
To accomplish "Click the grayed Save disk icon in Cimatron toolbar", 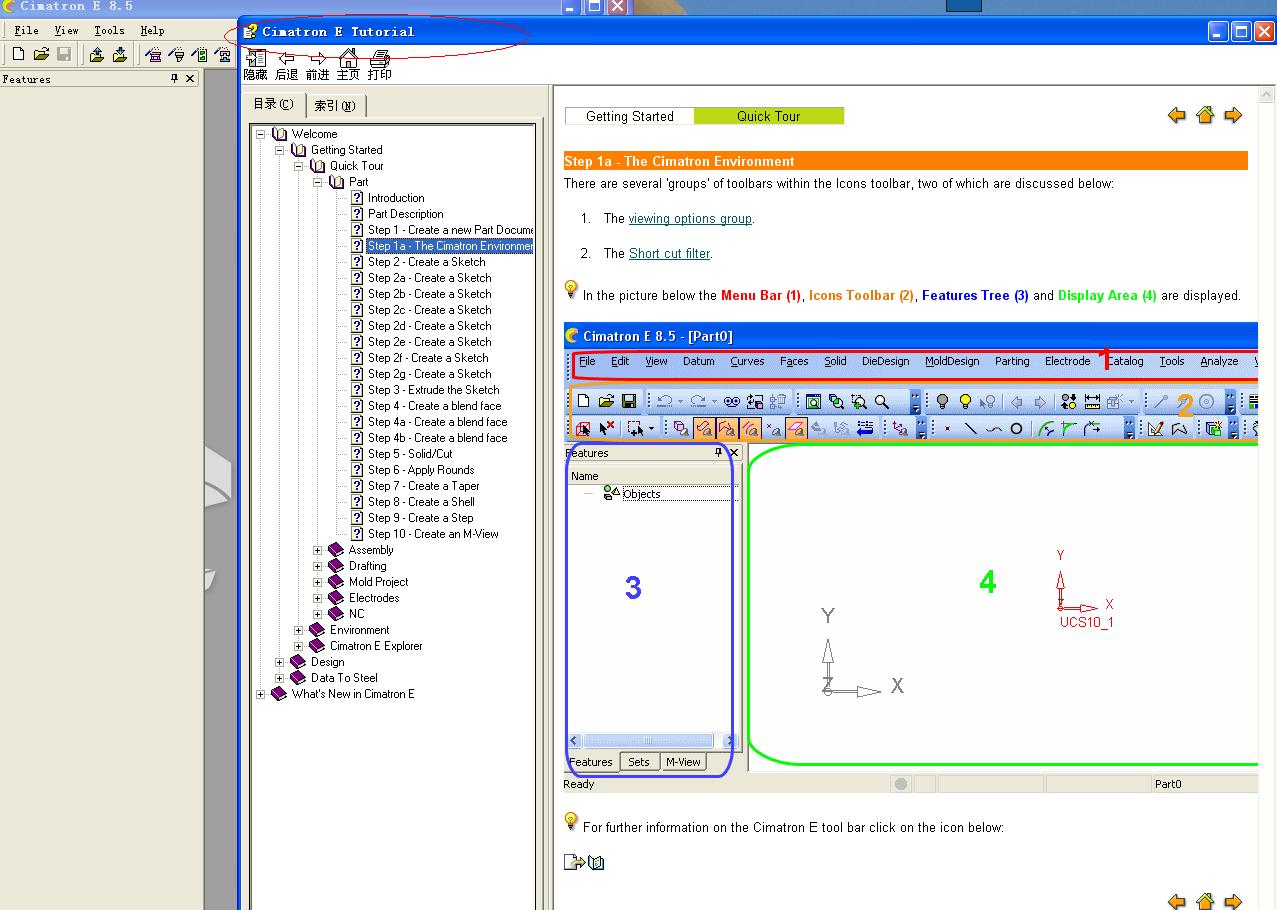I will pos(64,54).
